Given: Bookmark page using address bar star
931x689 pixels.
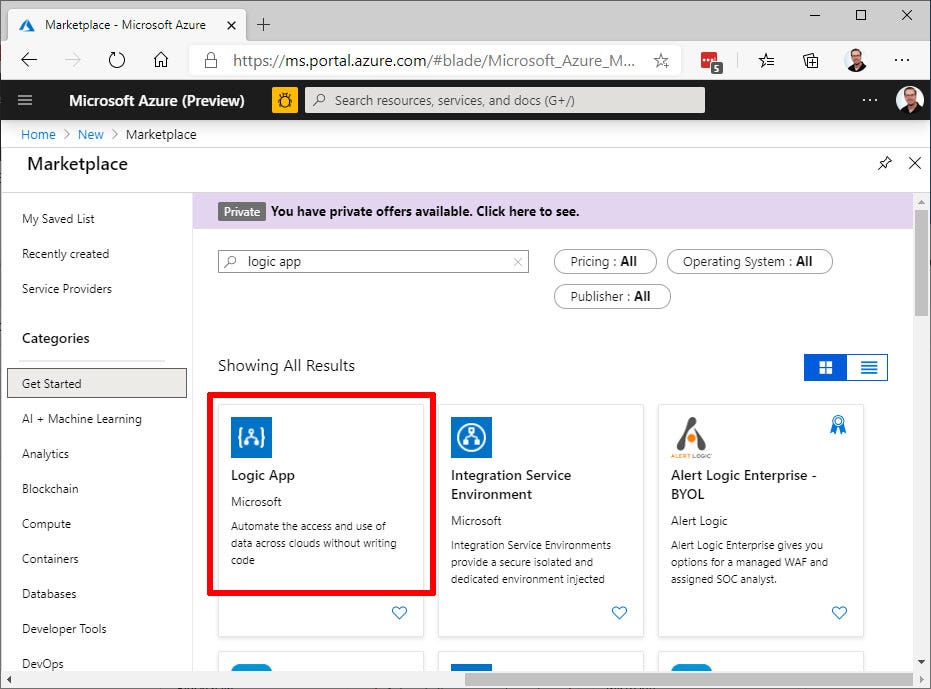Looking at the screenshot, I should click(661, 60).
